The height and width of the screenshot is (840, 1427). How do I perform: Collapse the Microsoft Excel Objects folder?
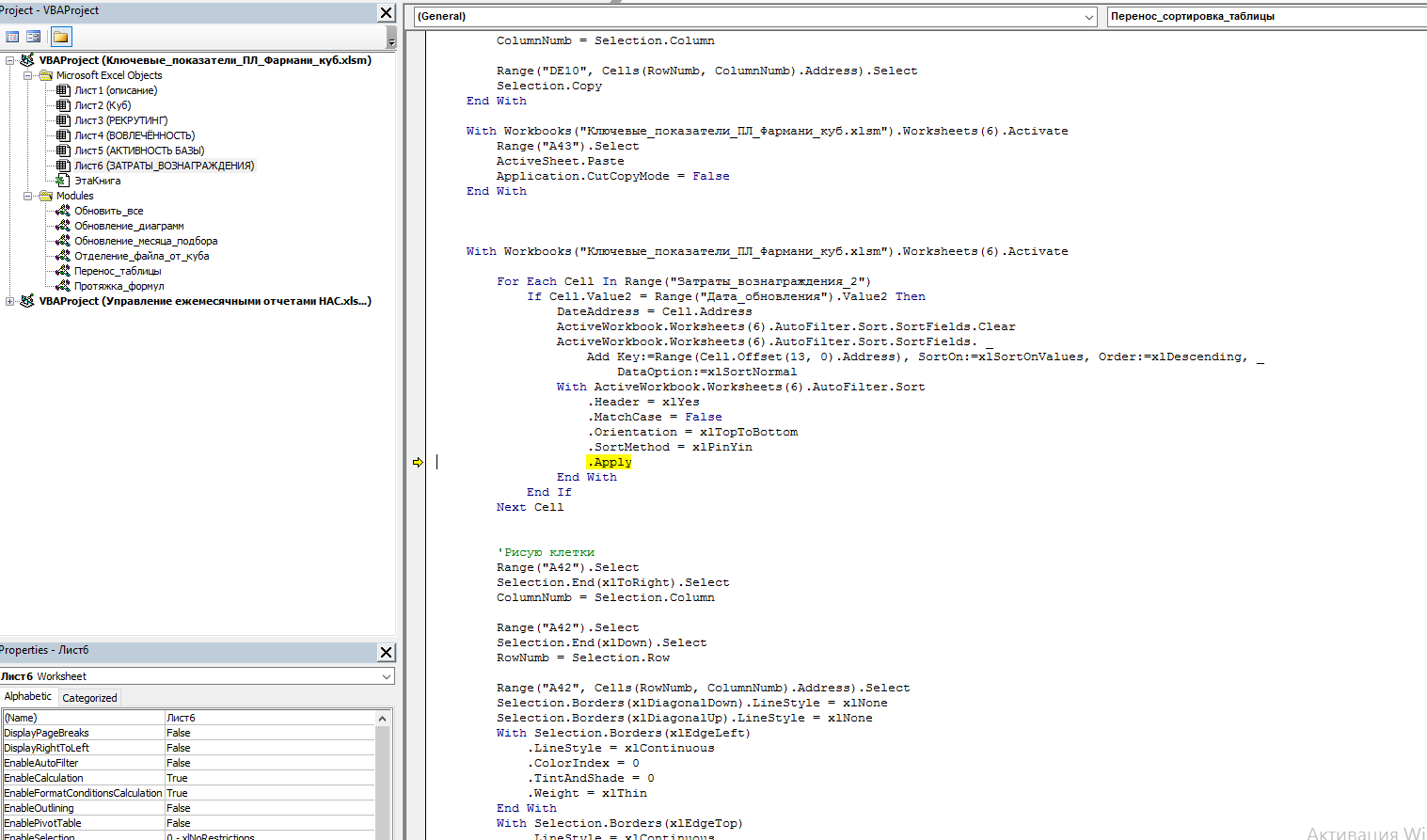point(28,75)
